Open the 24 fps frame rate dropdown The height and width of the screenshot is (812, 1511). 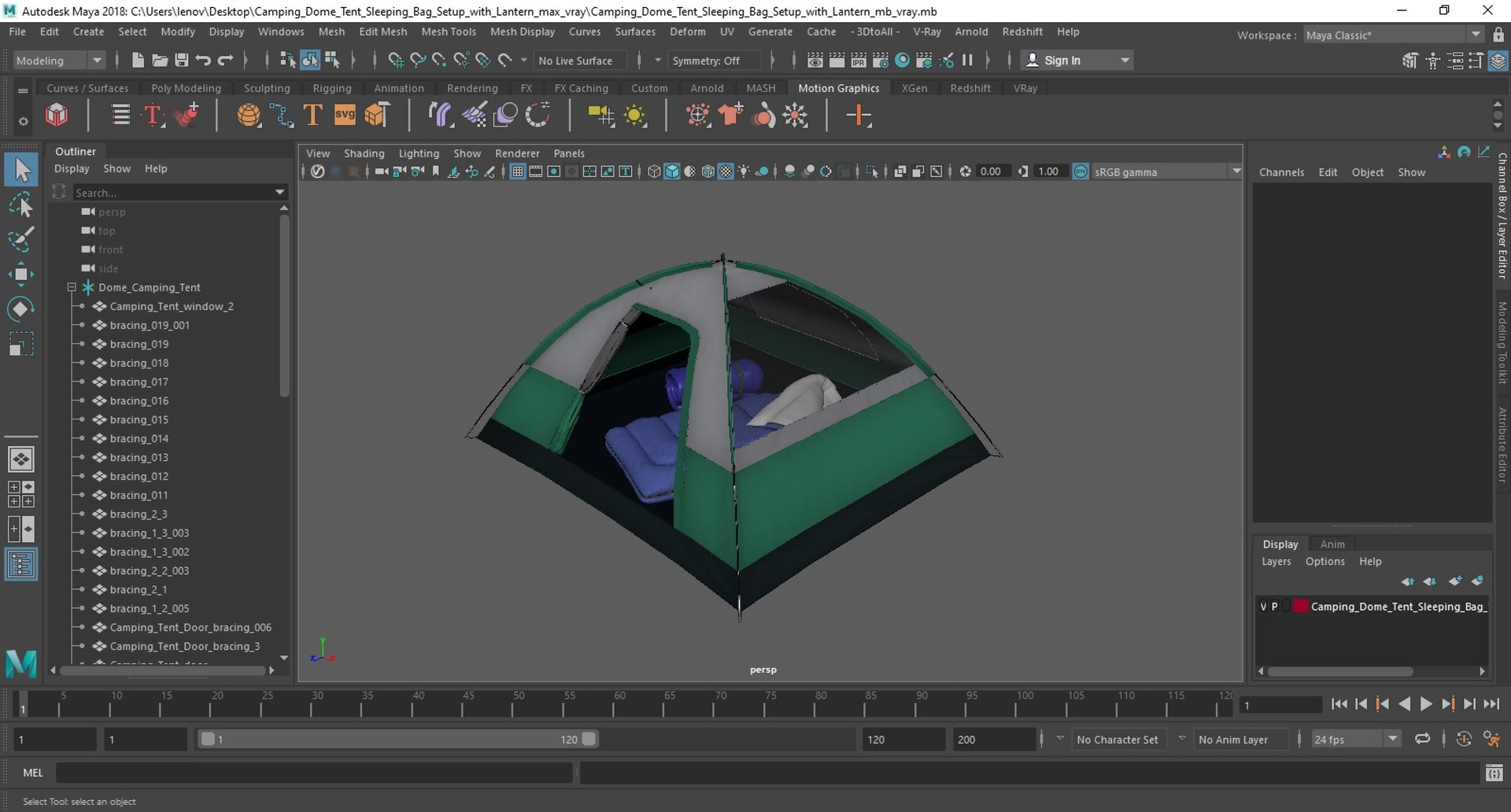[1356, 740]
